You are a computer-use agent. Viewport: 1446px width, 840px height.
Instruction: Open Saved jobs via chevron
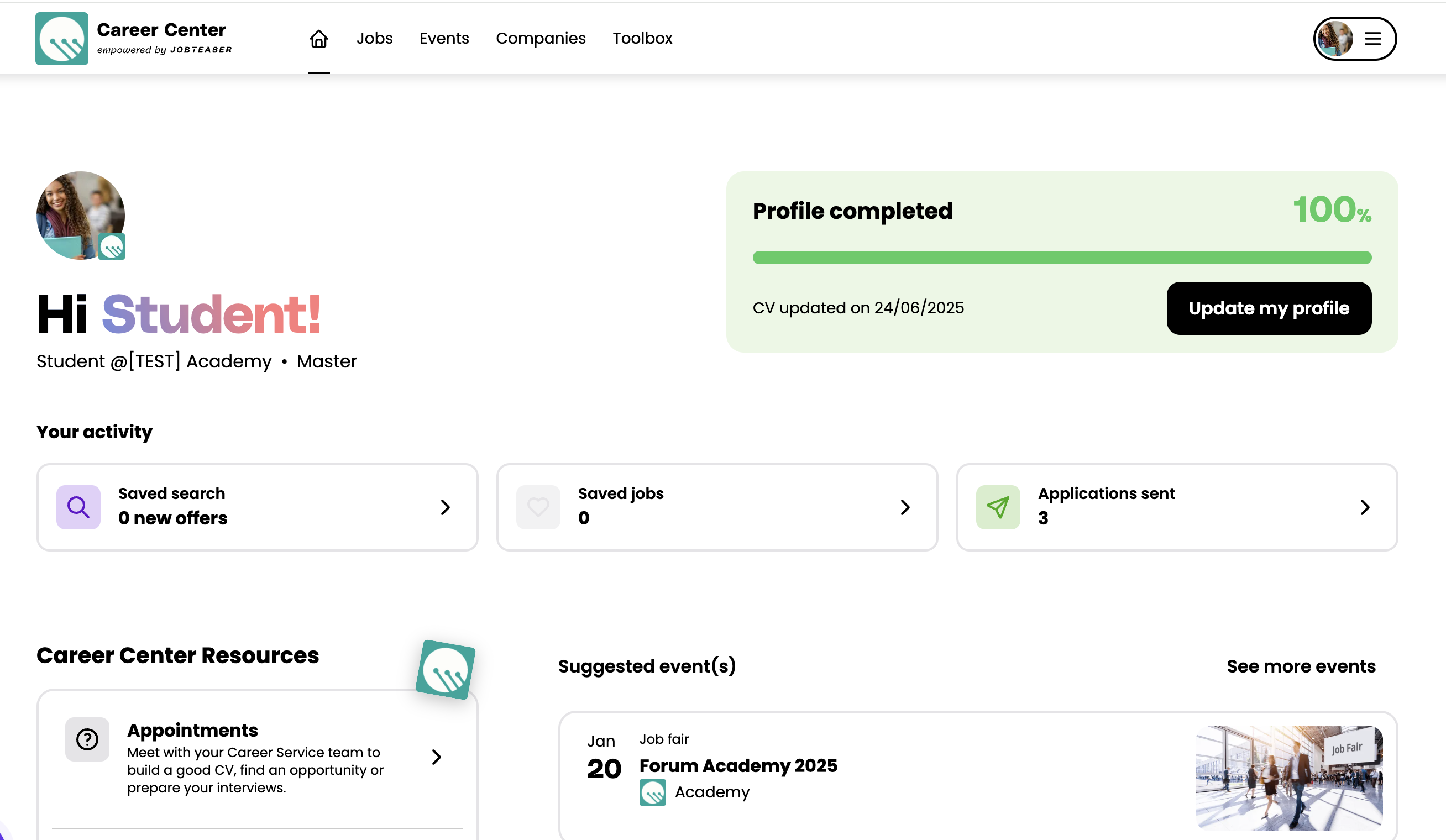pos(905,507)
